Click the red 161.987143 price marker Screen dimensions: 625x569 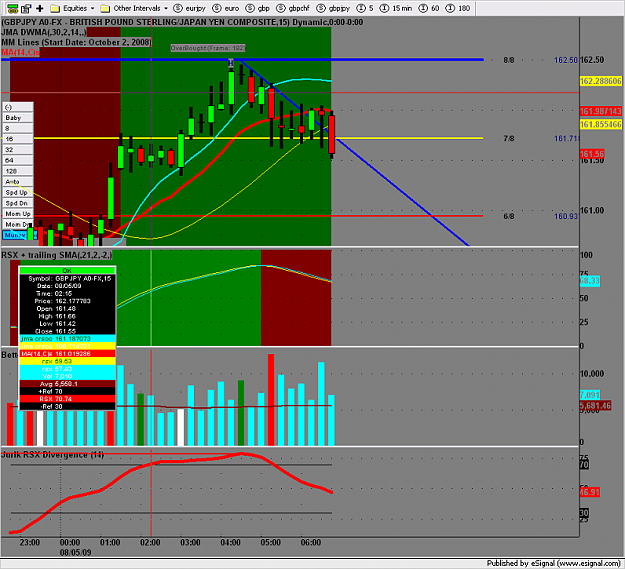click(x=600, y=112)
